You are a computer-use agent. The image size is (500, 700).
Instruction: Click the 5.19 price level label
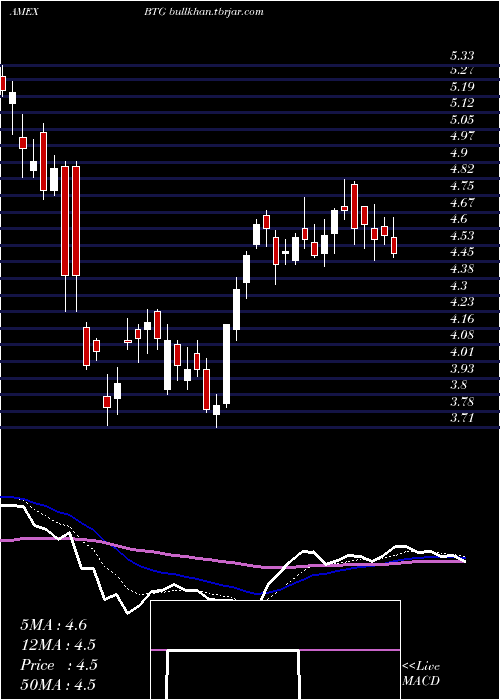462,87
